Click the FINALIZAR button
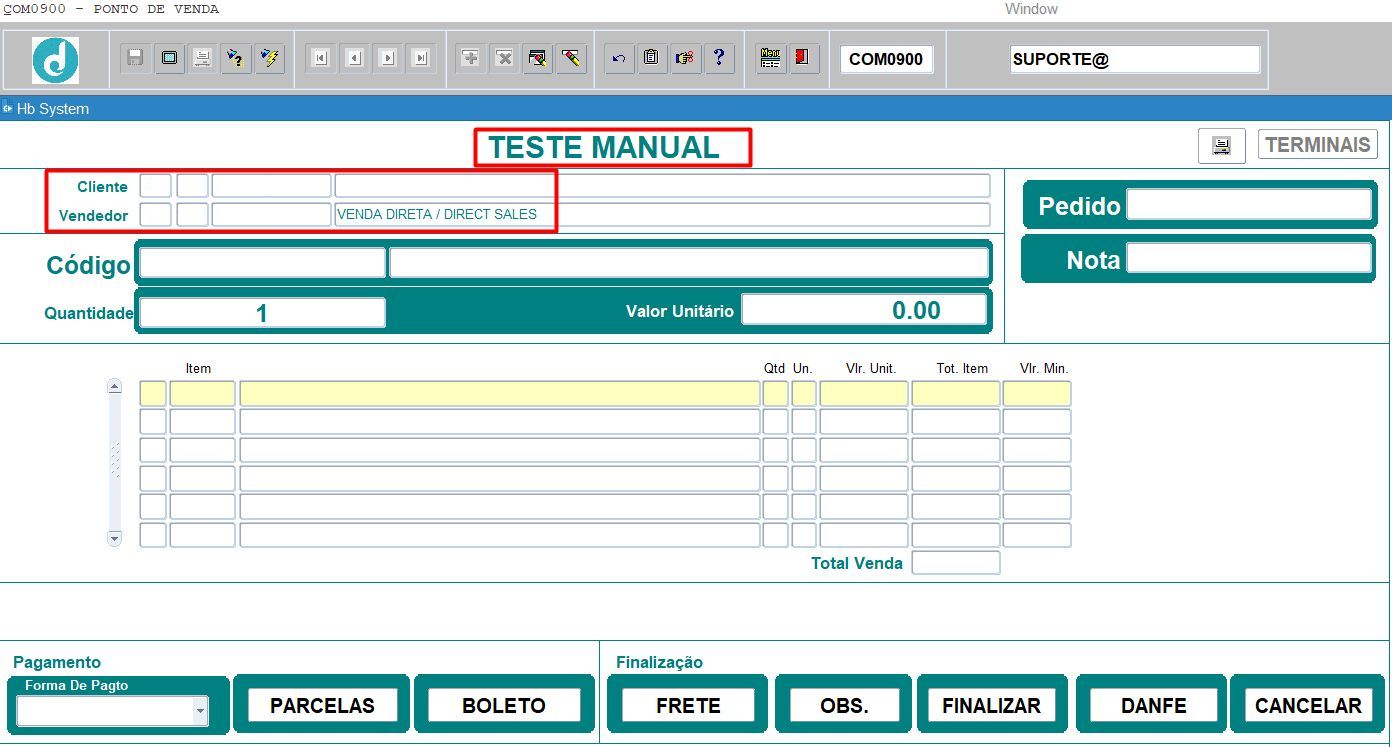This screenshot has height=747, width=1392. 992,705
